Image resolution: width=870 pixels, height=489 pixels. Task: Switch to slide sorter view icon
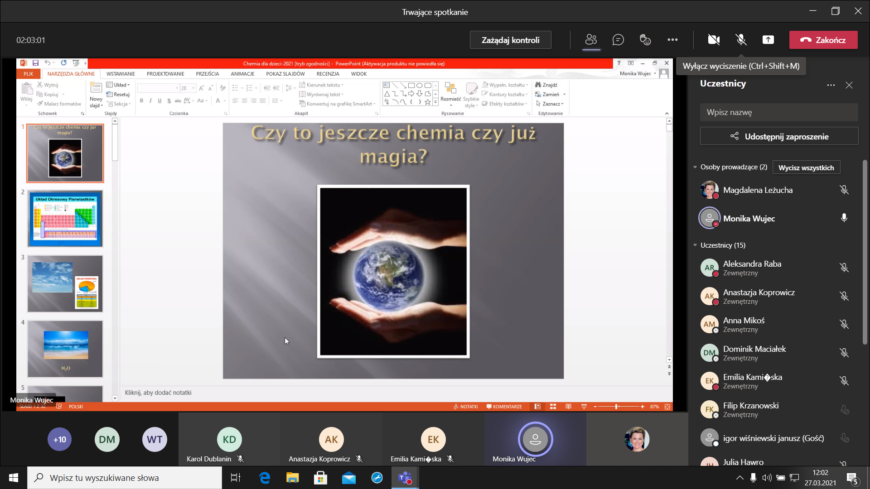pyautogui.click(x=553, y=407)
